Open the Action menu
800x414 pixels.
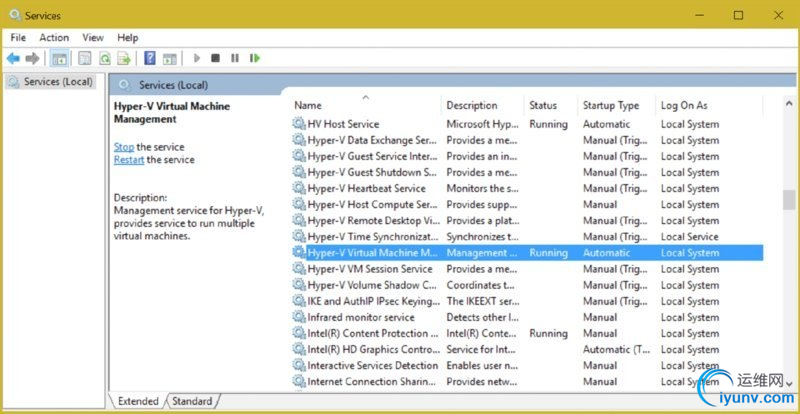pyautogui.click(x=54, y=38)
